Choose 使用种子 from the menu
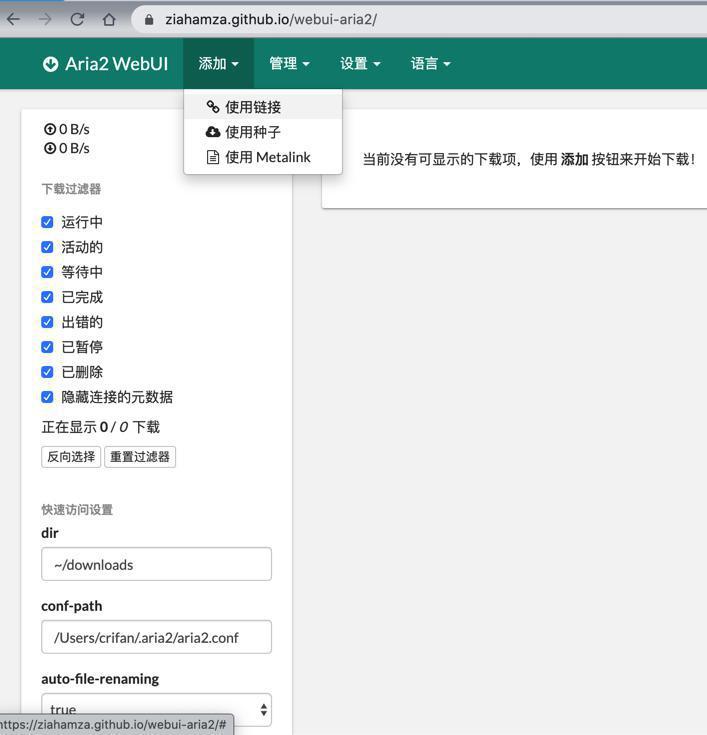The image size is (707, 735). click(263, 132)
